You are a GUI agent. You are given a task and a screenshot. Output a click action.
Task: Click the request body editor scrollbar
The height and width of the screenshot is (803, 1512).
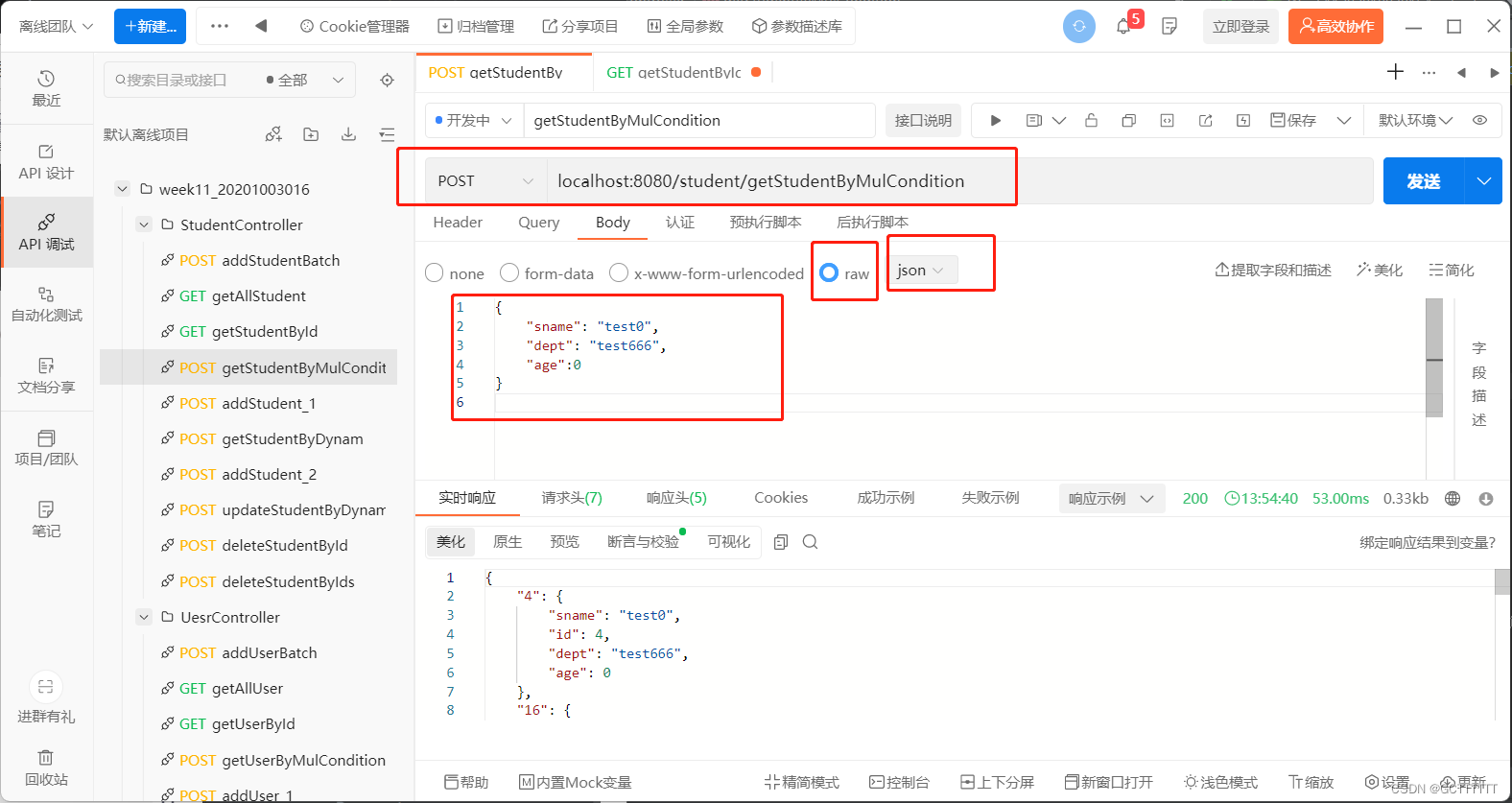coord(1434,357)
